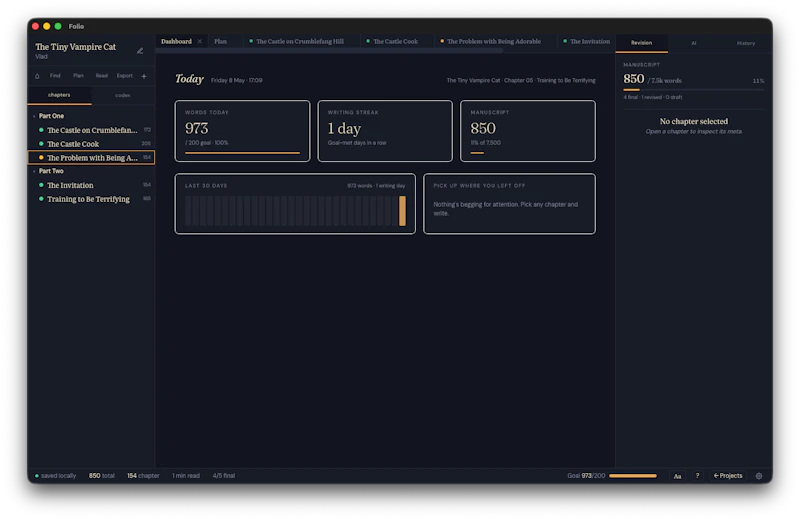Click Export in the sidebar toolbar

pyautogui.click(x=124, y=76)
